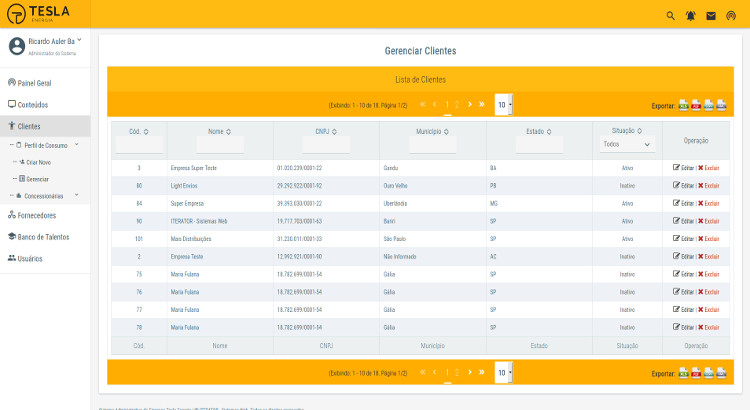Expand the Concessionárias submenu
Image resolution: width=750 pixels, height=410 pixels.
coord(77,195)
